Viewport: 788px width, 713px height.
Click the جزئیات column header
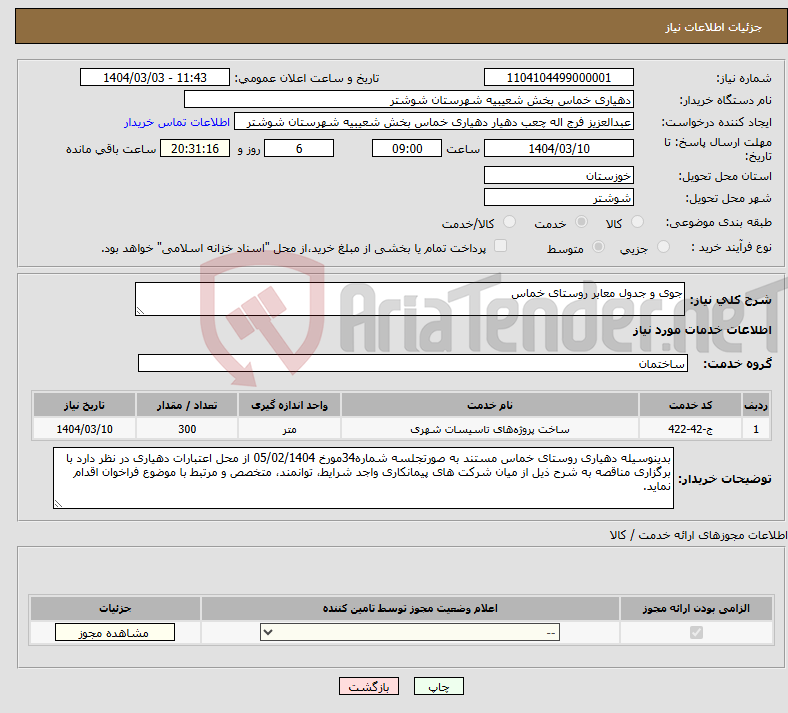tap(115, 608)
